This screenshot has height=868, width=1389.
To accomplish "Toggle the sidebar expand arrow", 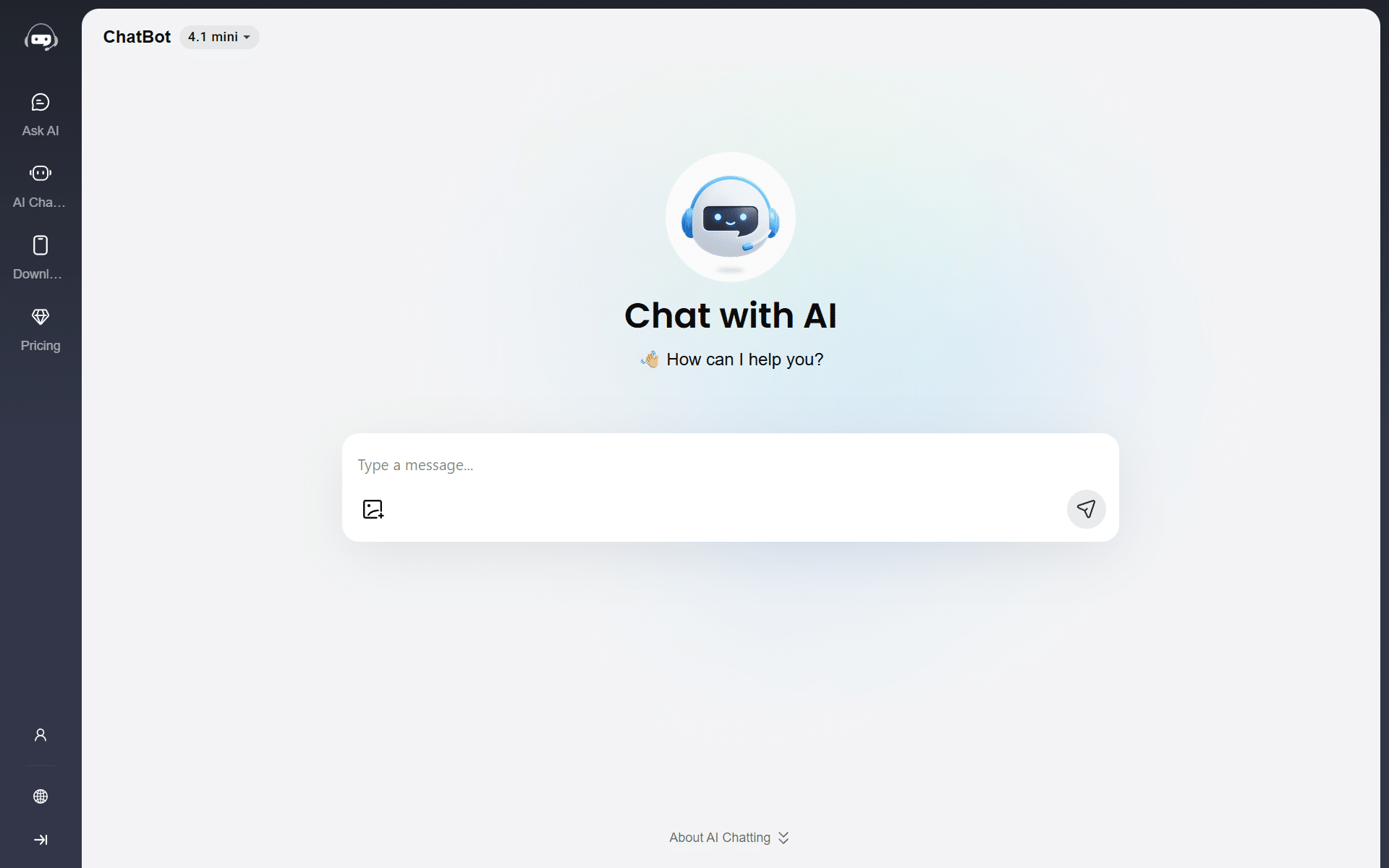I will (x=41, y=840).
